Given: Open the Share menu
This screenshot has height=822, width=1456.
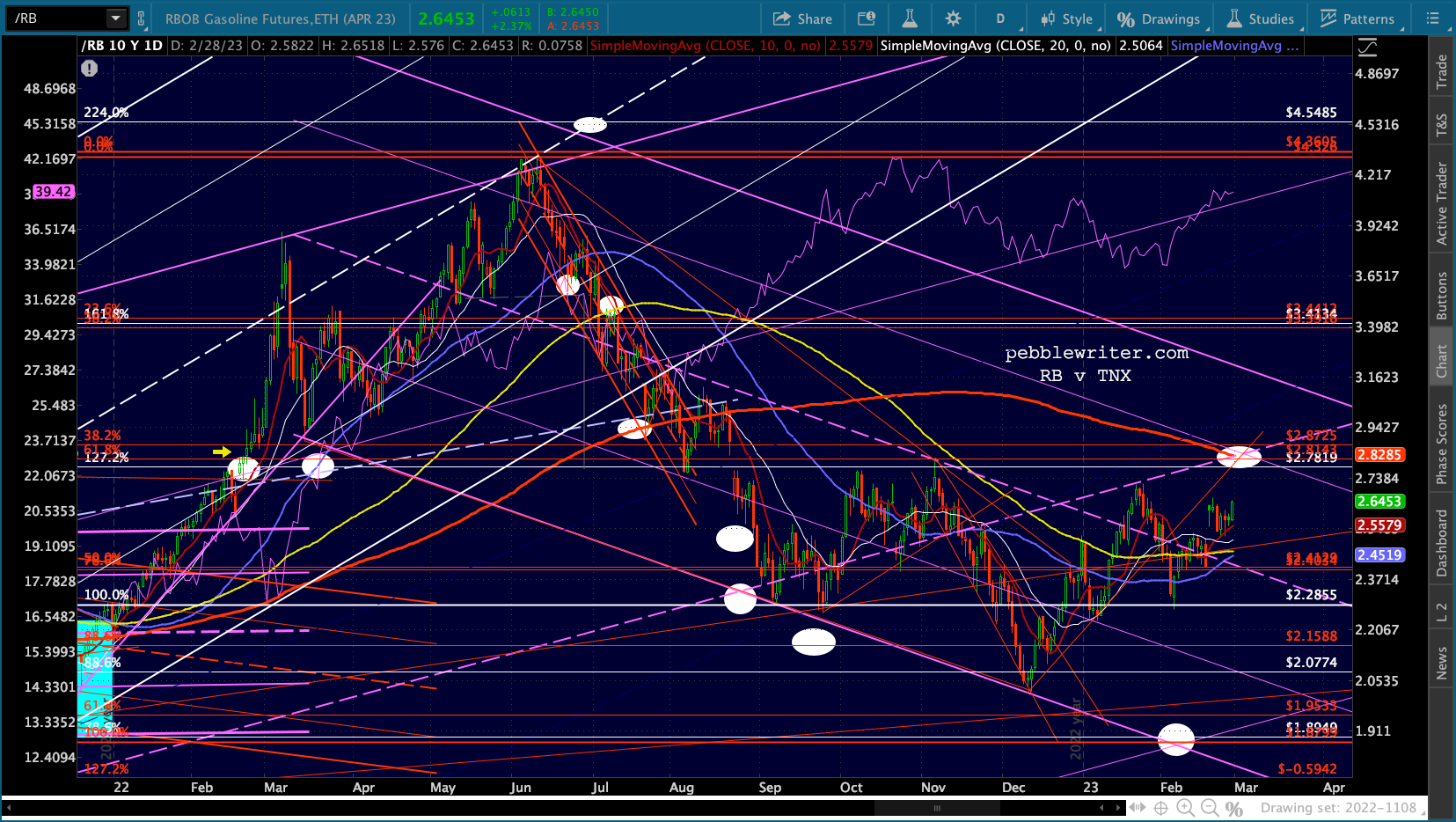Looking at the screenshot, I should pos(802,18).
